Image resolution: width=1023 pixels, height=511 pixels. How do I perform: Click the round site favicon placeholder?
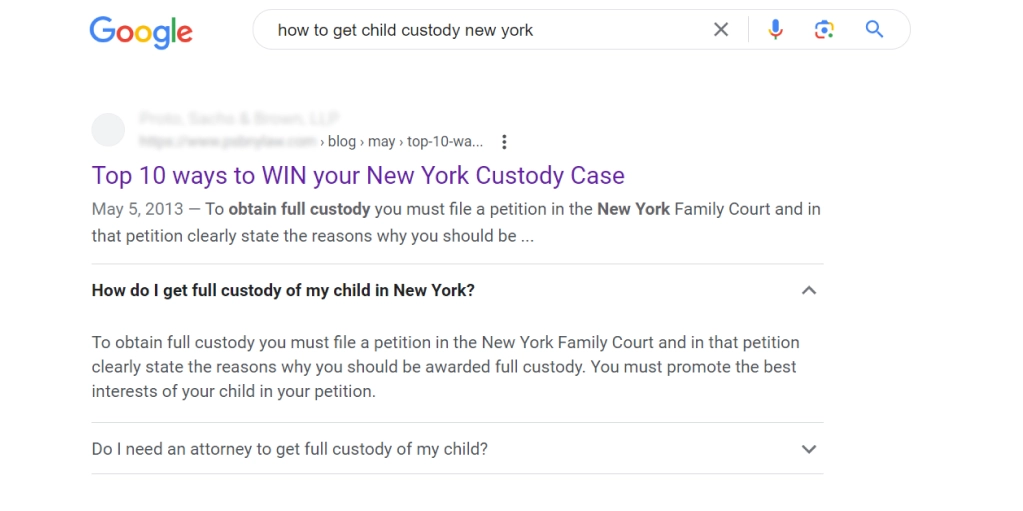tap(108, 130)
